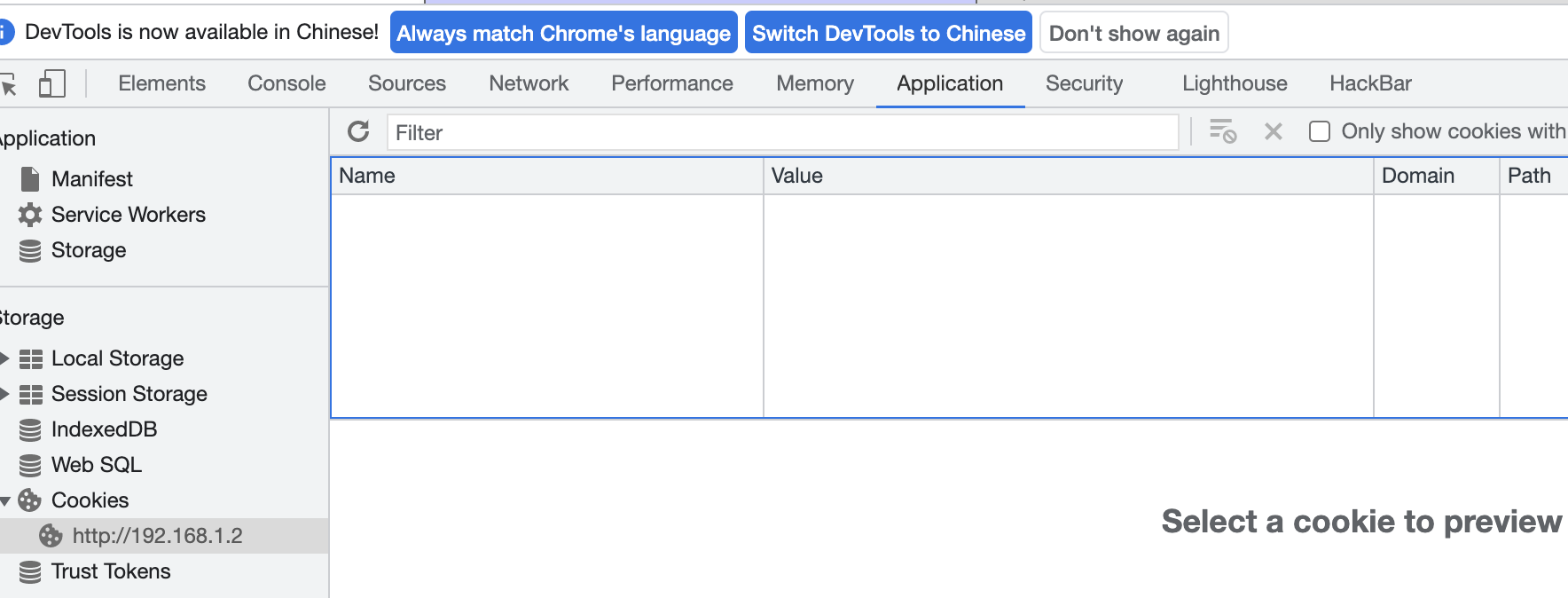Select the Application tab
This screenshot has height=598, width=1568.
pyautogui.click(x=950, y=83)
